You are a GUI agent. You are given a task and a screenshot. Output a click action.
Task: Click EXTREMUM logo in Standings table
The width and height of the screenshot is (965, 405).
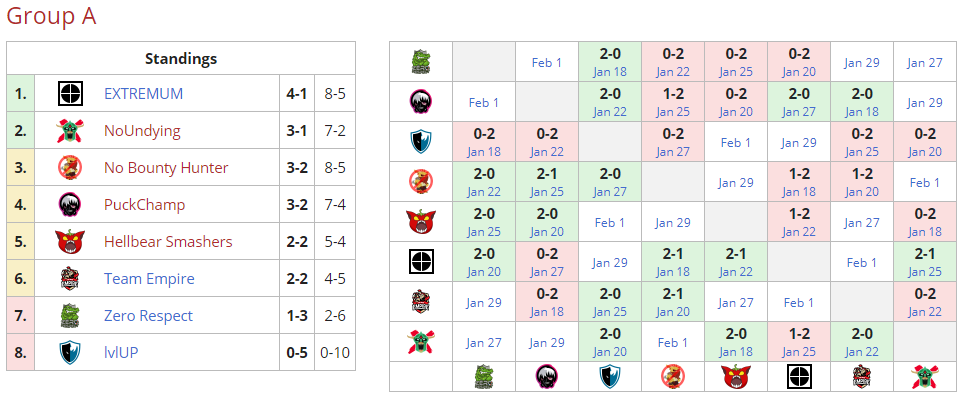pyautogui.click(x=69, y=94)
